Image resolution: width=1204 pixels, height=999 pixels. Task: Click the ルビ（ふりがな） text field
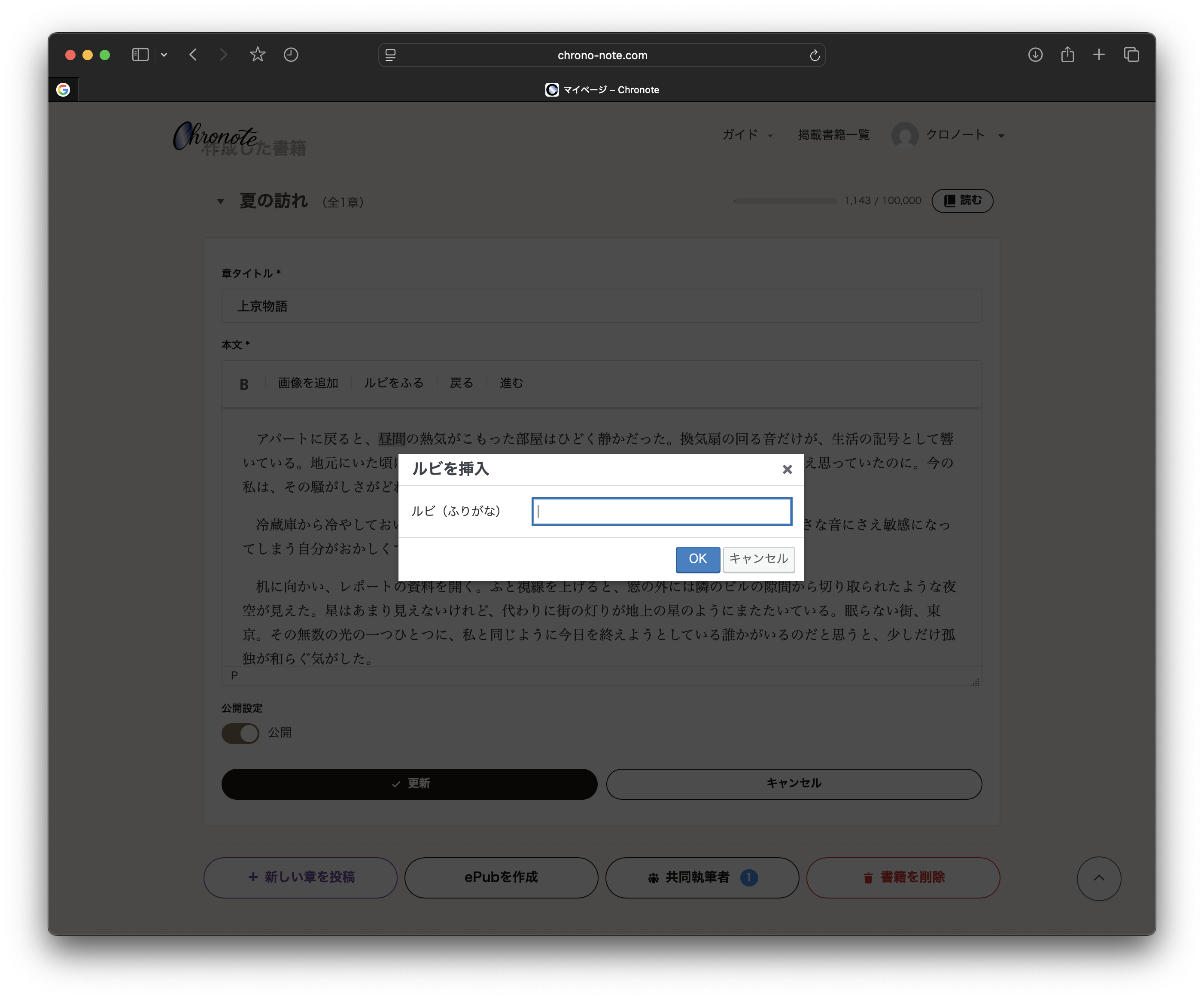click(x=662, y=512)
